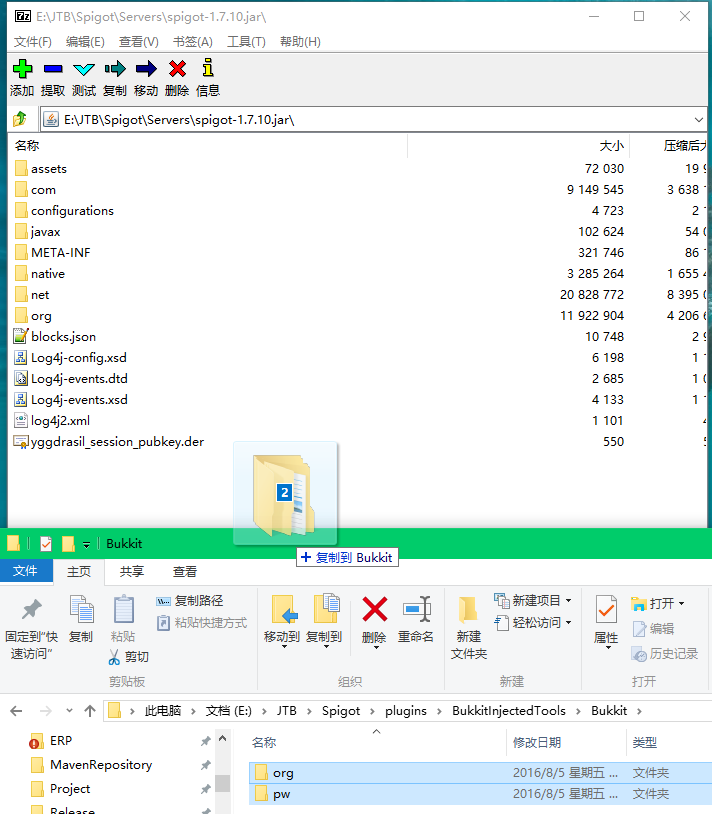712x814 pixels.
Task: Sort by 大小 size column
Action: (612, 146)
